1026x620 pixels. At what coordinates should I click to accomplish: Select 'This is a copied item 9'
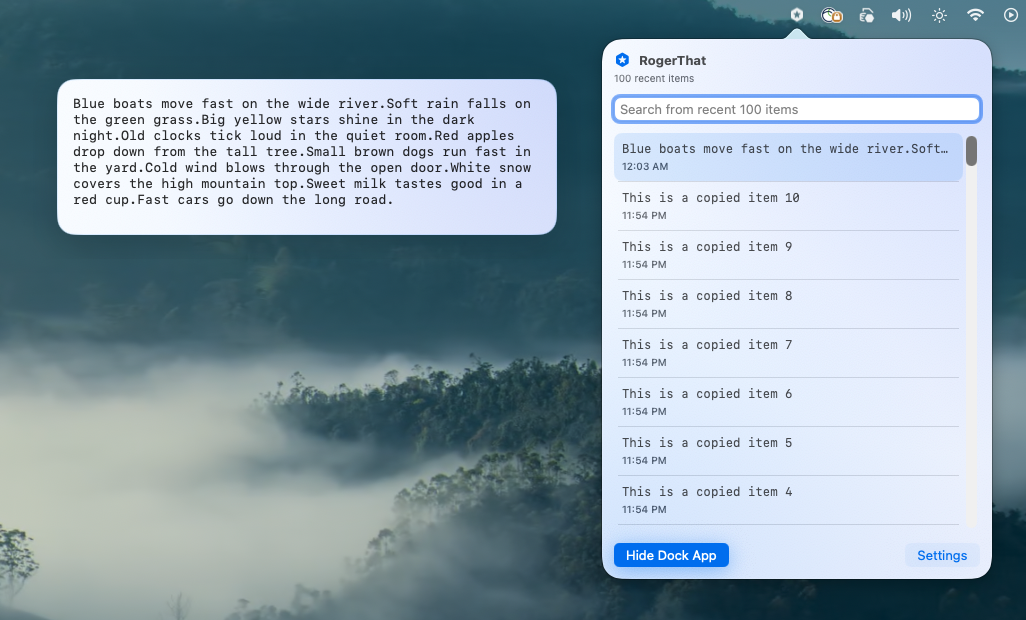click(788, 255)
